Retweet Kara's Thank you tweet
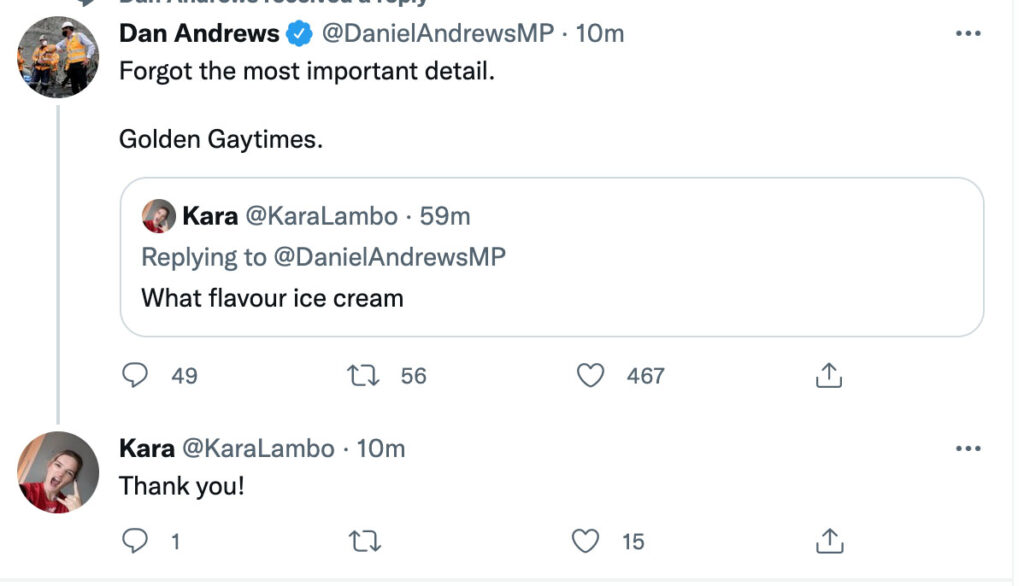The height and width of the screenshot is (586, 1024). point(366,541)
